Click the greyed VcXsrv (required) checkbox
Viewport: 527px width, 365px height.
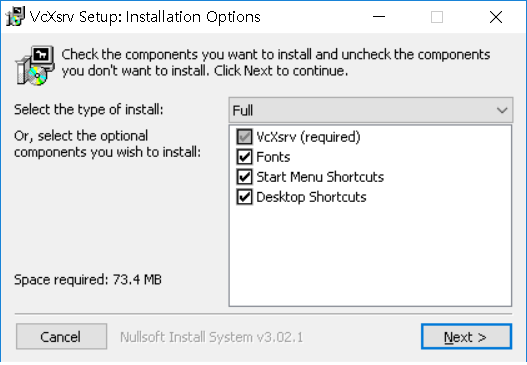point(244,137)
